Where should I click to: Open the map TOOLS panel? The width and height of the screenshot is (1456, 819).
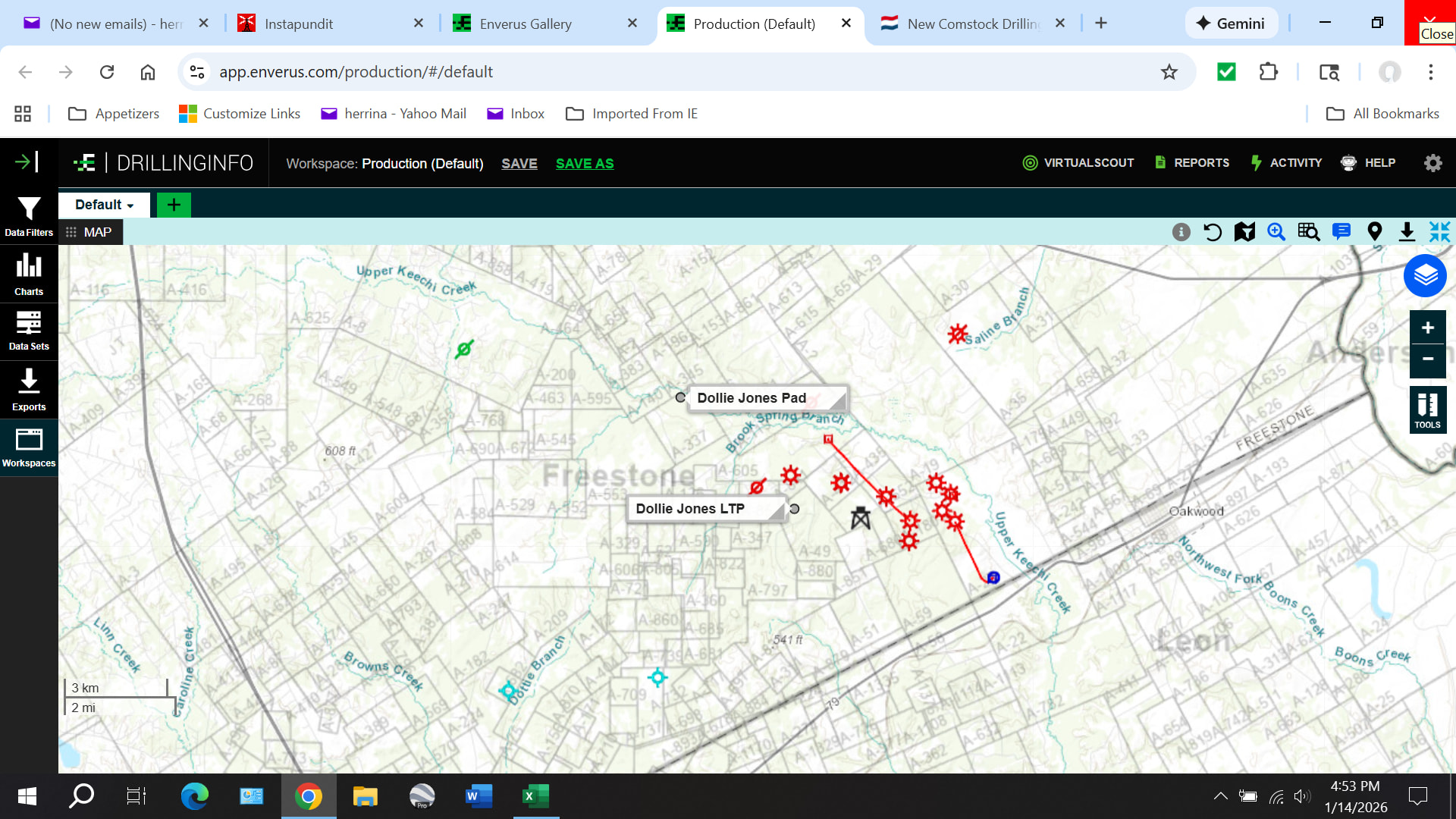tap(1427, 409)
